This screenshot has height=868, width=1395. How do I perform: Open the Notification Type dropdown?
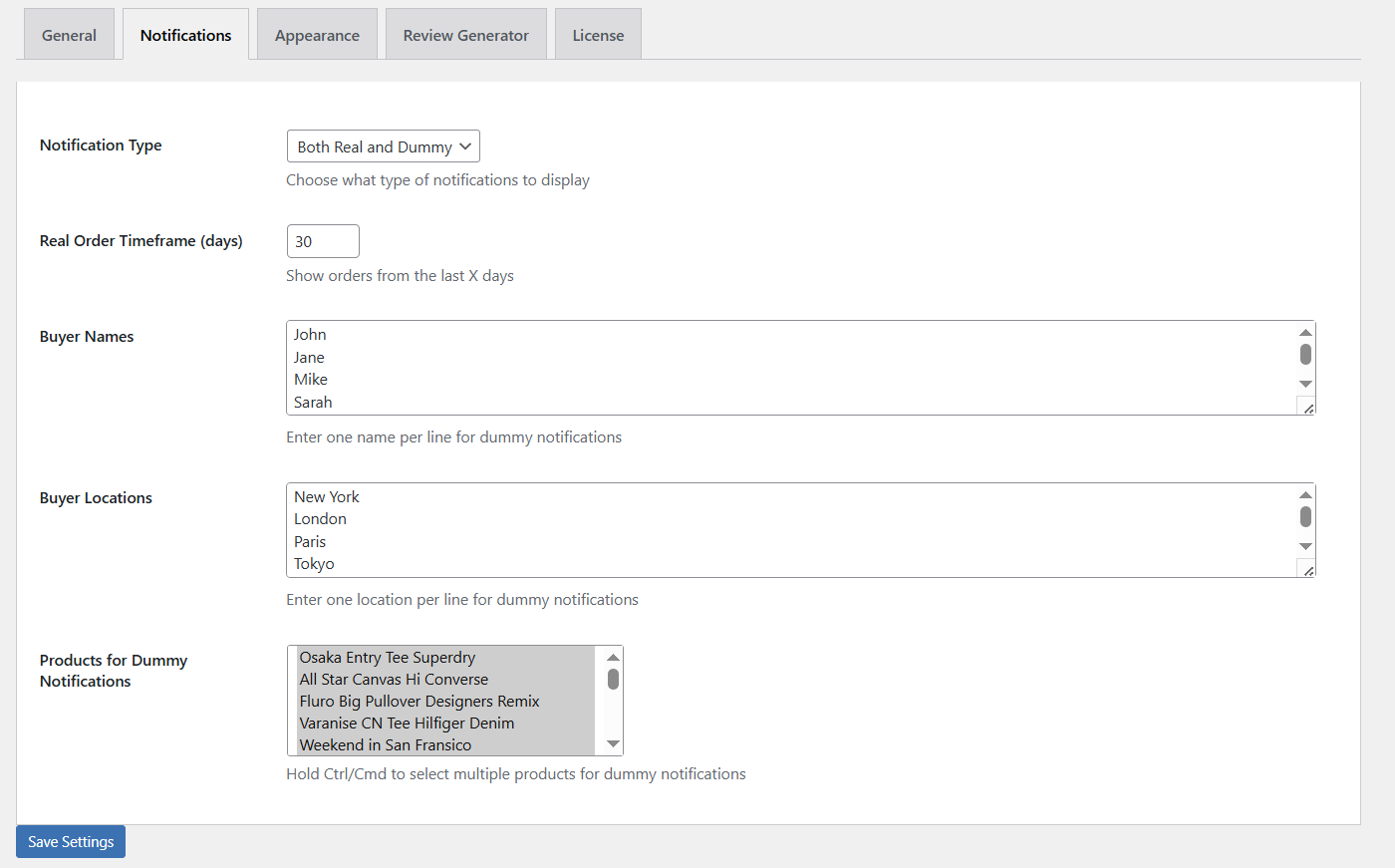pyautogui.click(x=383, y=145)
